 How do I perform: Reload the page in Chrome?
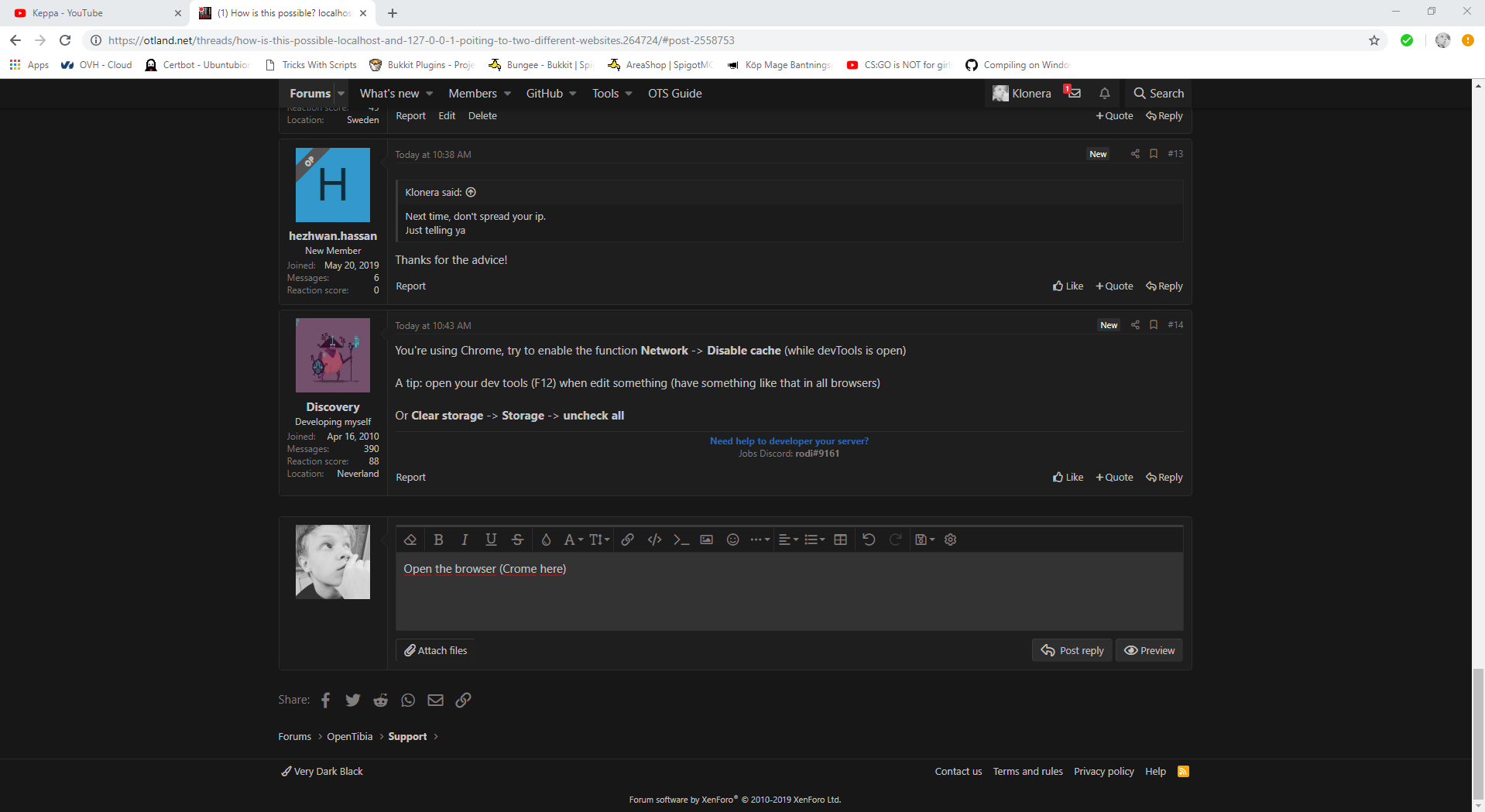65,40
